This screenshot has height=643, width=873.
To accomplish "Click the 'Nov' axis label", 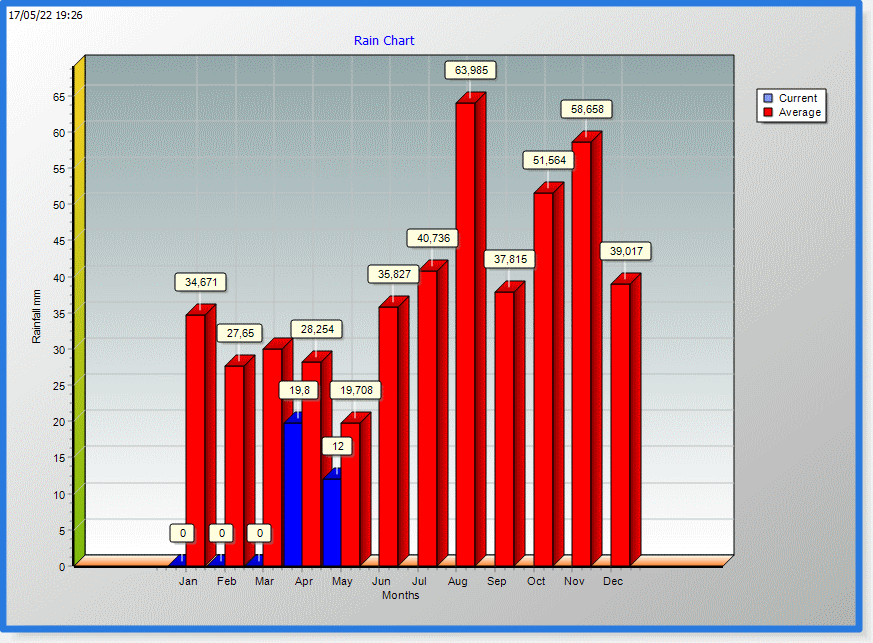I will pos(574,581).
